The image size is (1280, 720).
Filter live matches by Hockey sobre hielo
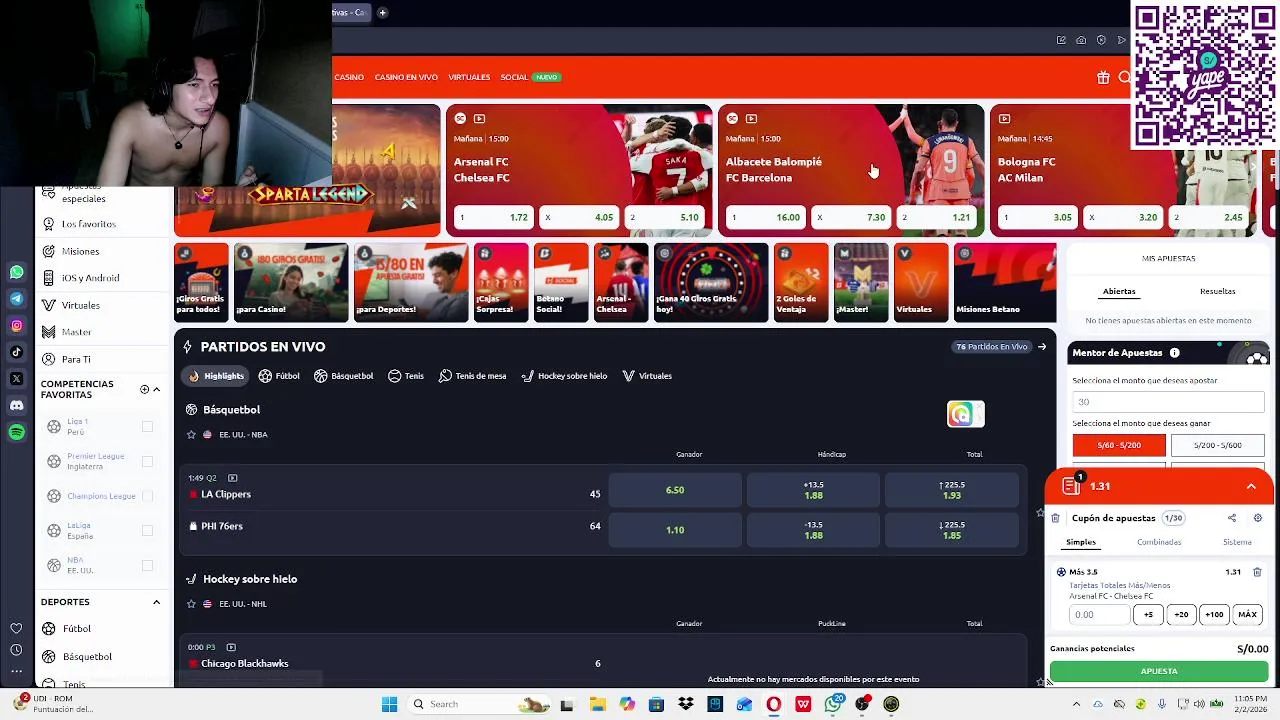click(564, 376)
